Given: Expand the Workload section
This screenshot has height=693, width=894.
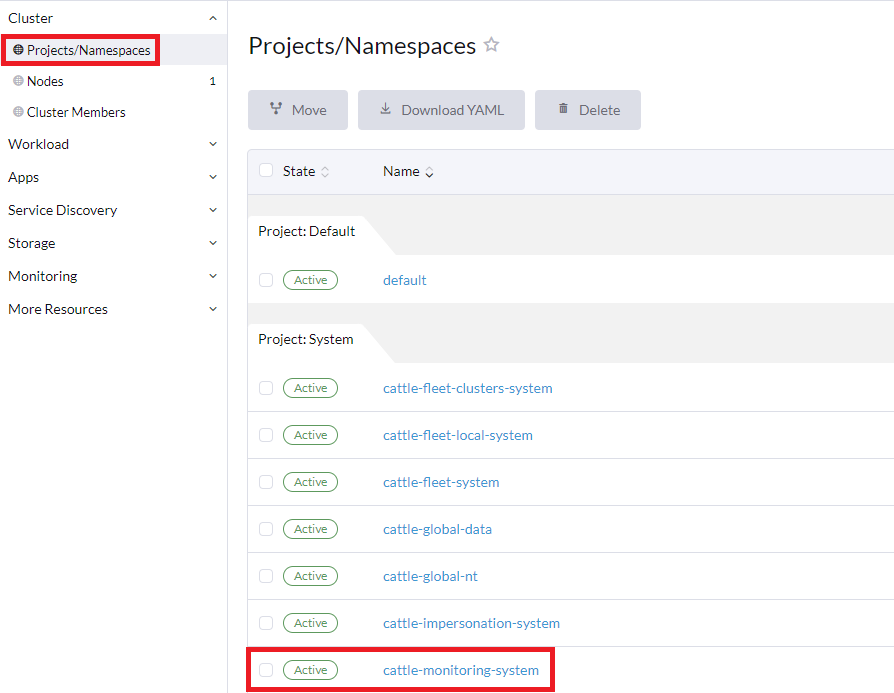Looking at the screenshot, I should click(x=211, y=144).
